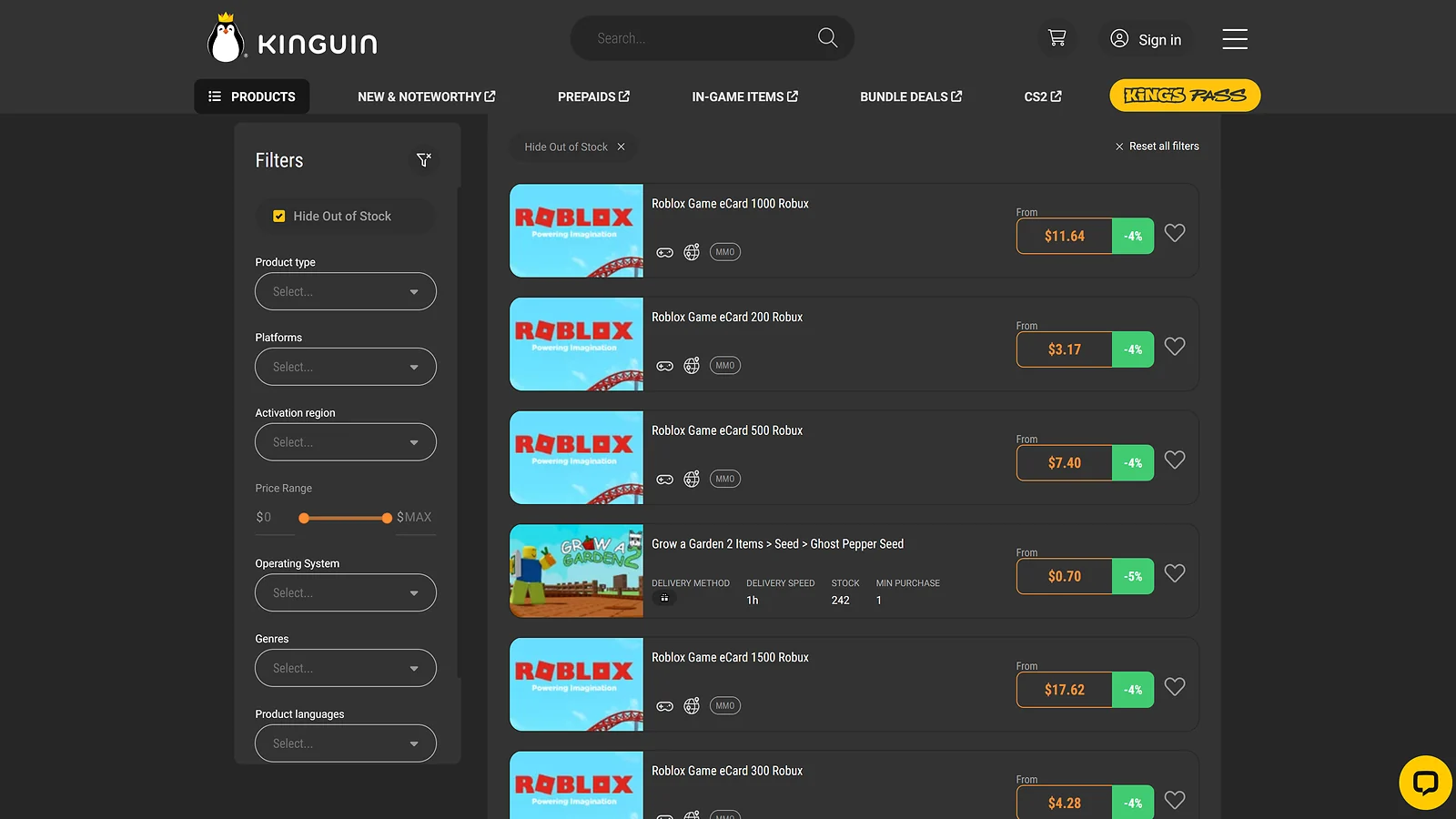Open IN-GAME ITEMS section
This screenshot has width=1456, height=819.
point(744,96)
